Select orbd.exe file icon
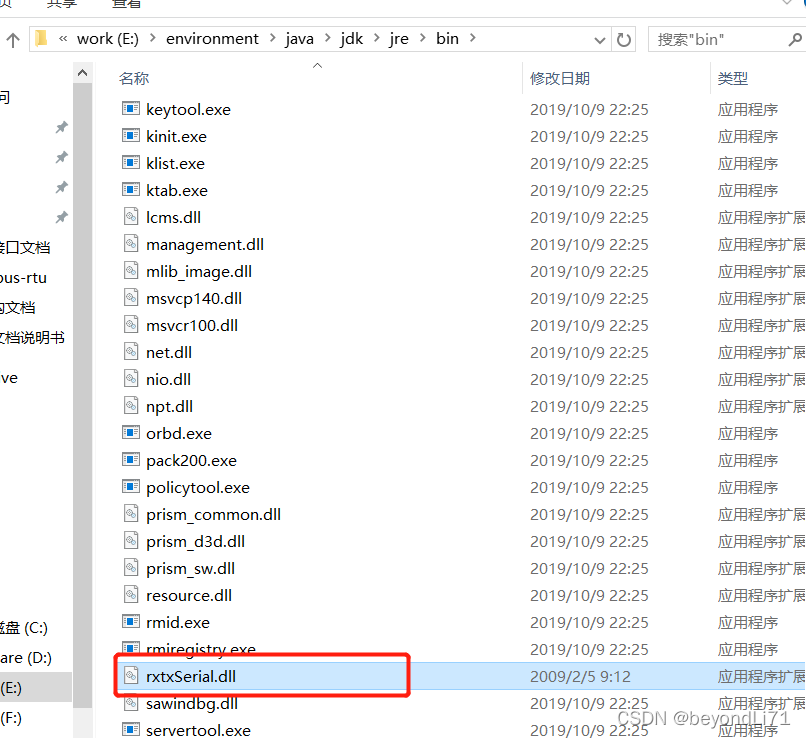This screenshot has width=806, height=738. click(131, 433)
